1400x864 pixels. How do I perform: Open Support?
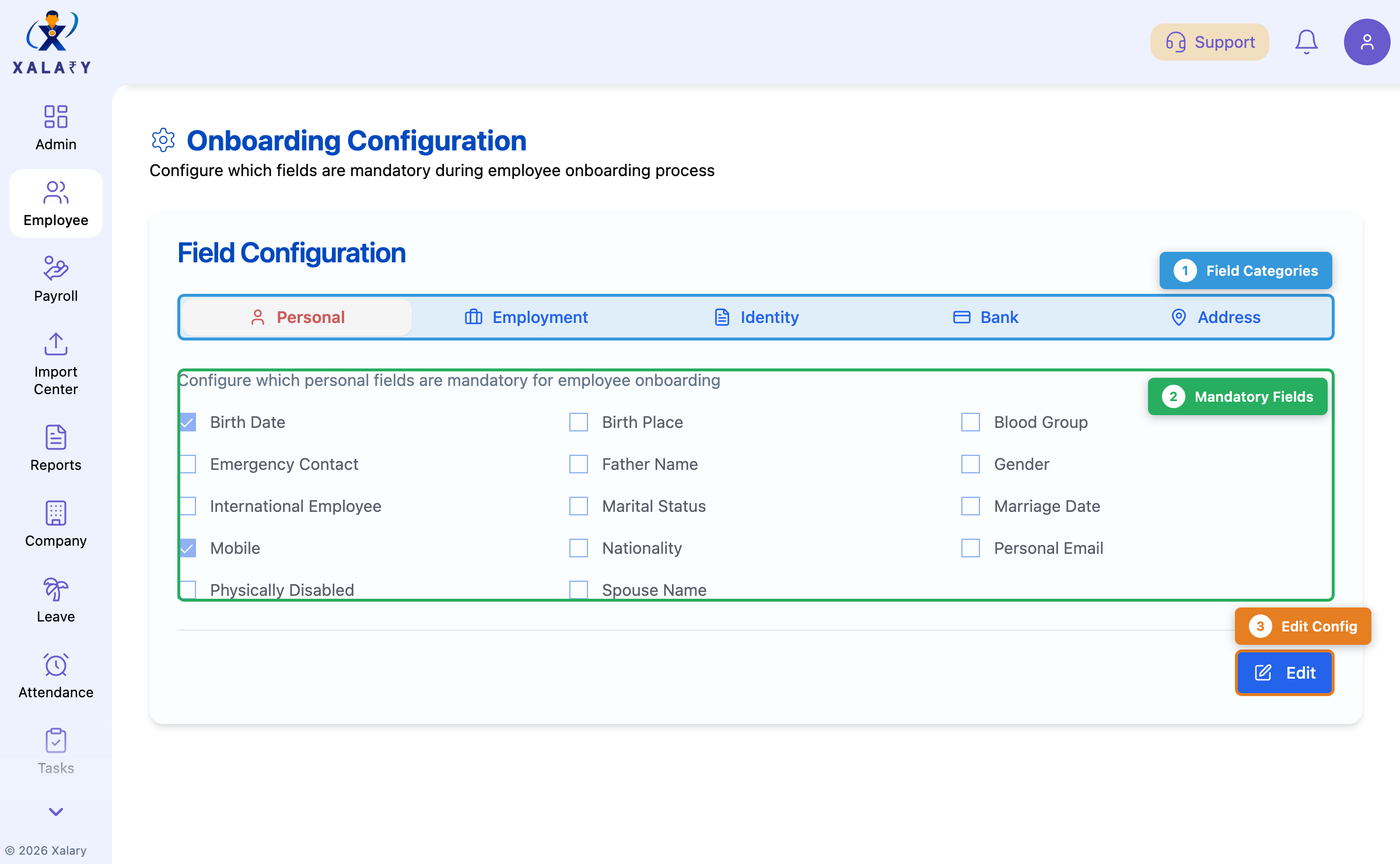1209,41
